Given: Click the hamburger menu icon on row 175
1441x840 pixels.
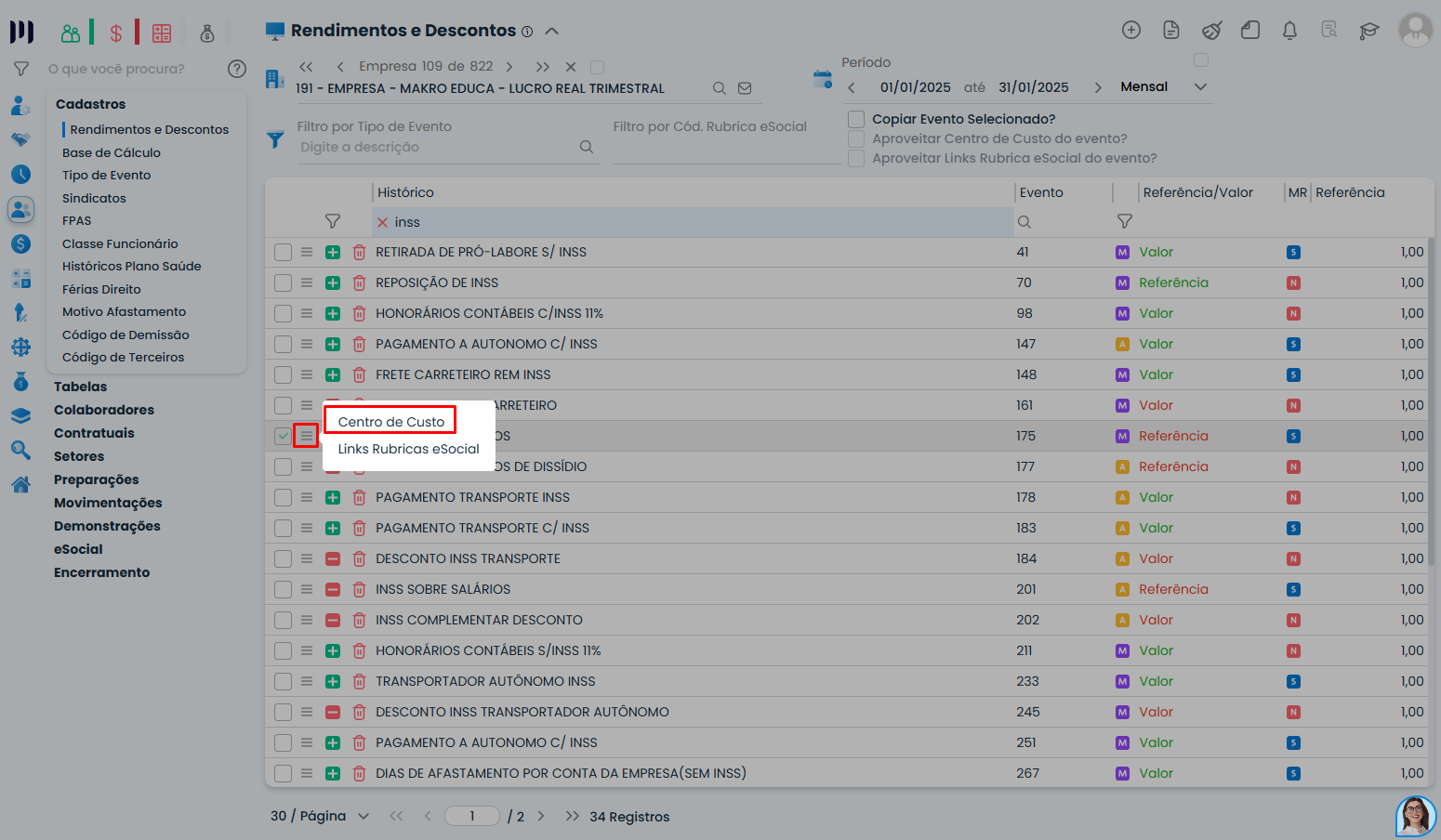Looking at the screenshot, I should pyautogui.click(x=306, y=436).
